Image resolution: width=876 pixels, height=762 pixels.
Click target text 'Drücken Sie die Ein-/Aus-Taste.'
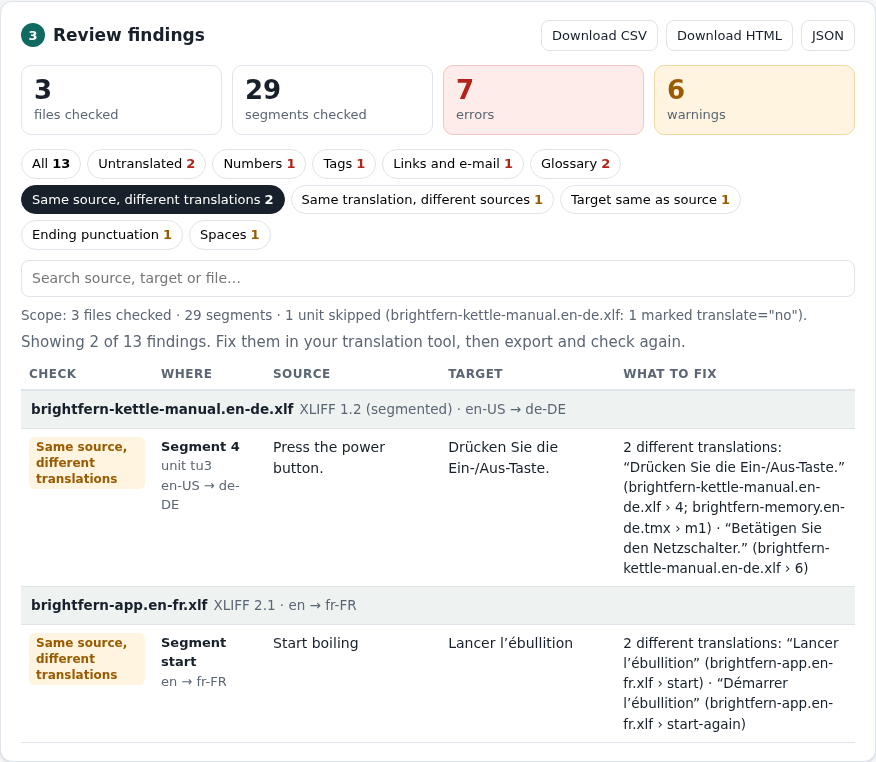503,458
